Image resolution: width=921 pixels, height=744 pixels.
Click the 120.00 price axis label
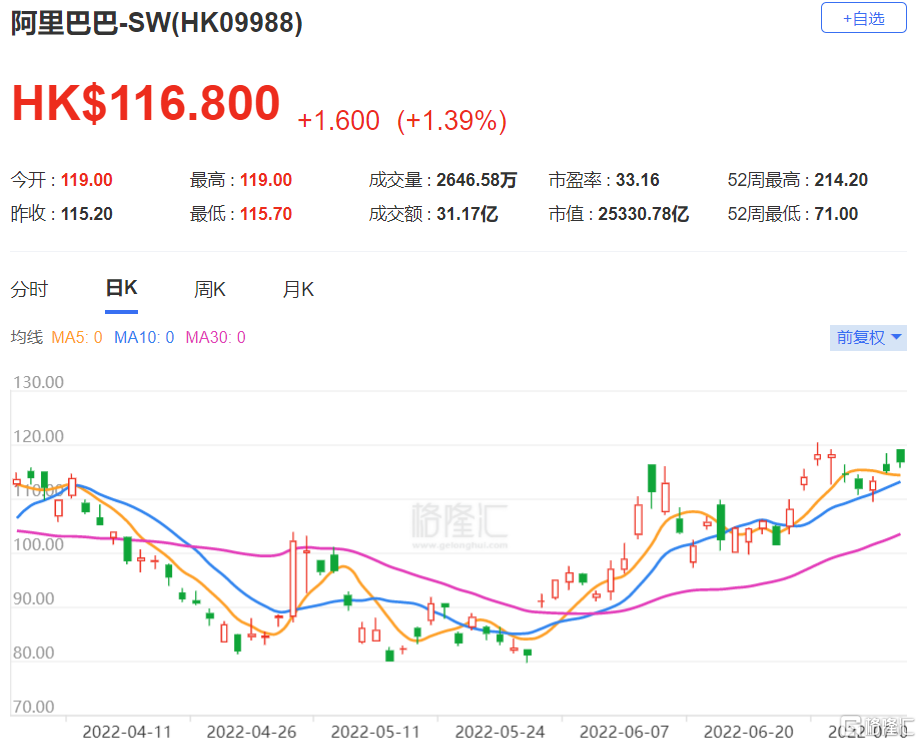38,436
